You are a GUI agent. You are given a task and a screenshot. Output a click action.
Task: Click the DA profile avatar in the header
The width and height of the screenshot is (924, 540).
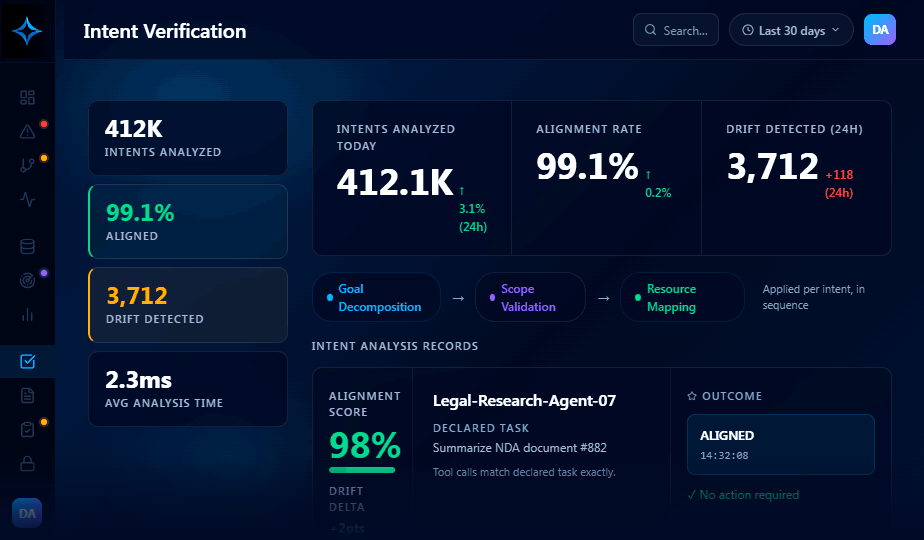coord(880,29)
